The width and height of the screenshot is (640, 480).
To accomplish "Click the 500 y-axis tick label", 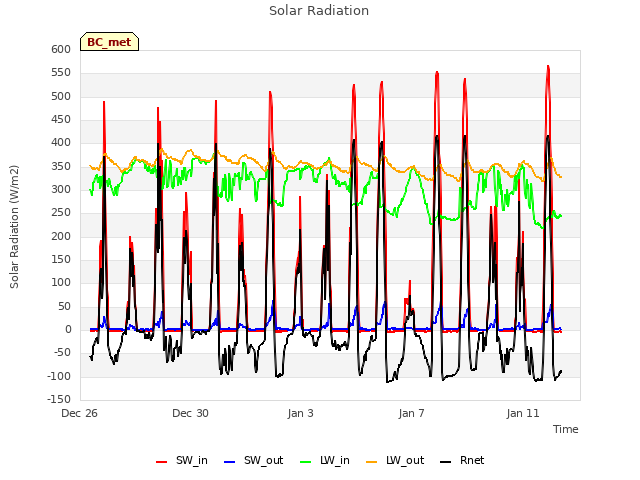I will tap(61, 96).
